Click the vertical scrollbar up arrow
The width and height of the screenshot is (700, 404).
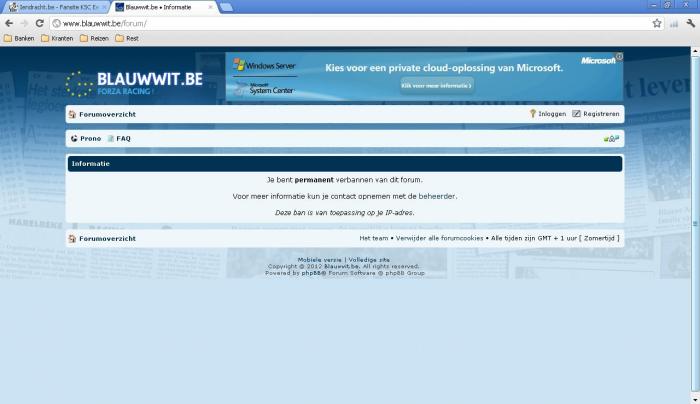pos(695,52)
